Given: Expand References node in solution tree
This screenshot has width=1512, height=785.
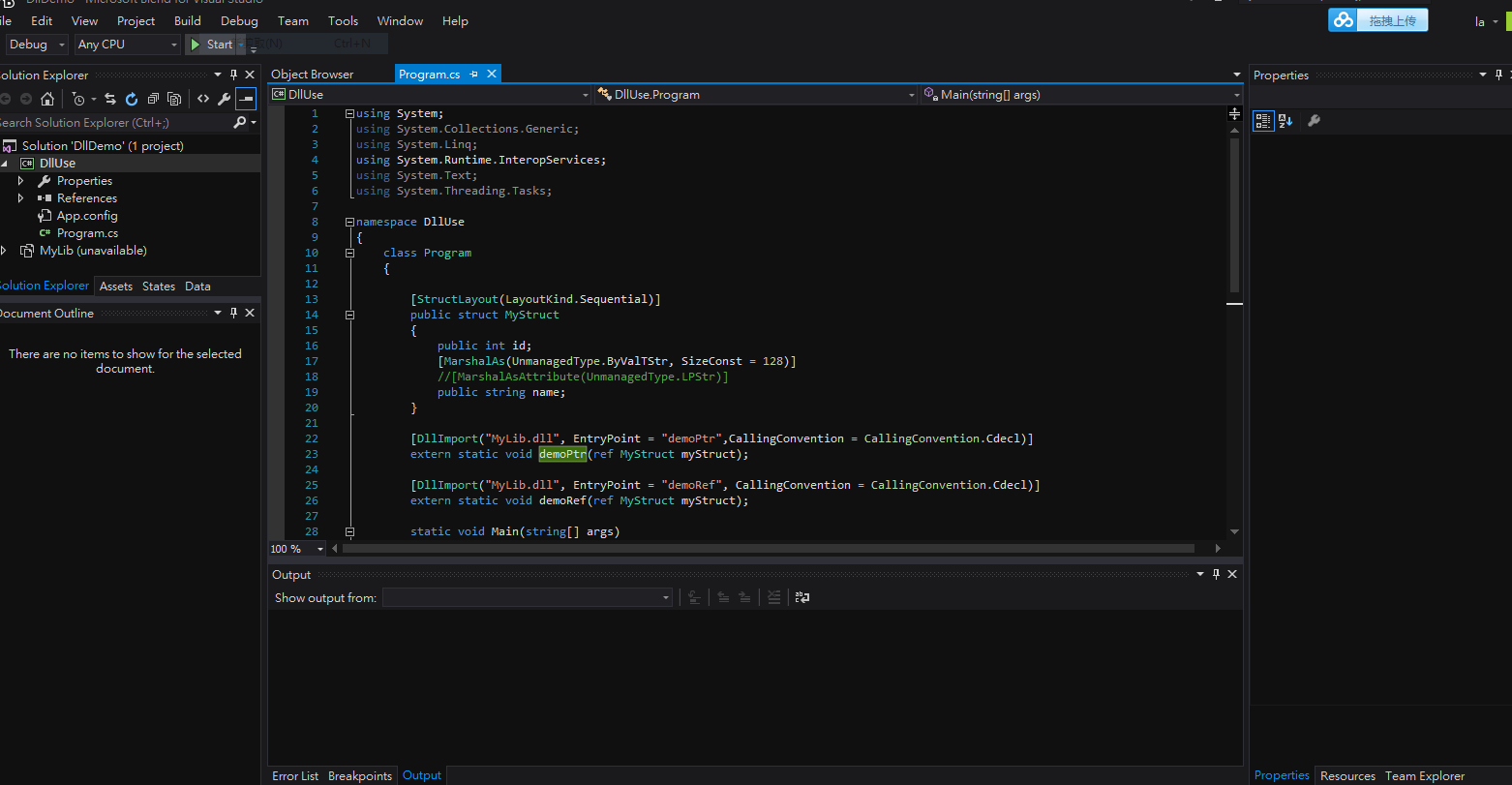Looking at the screenshot, I should [21, 198].
